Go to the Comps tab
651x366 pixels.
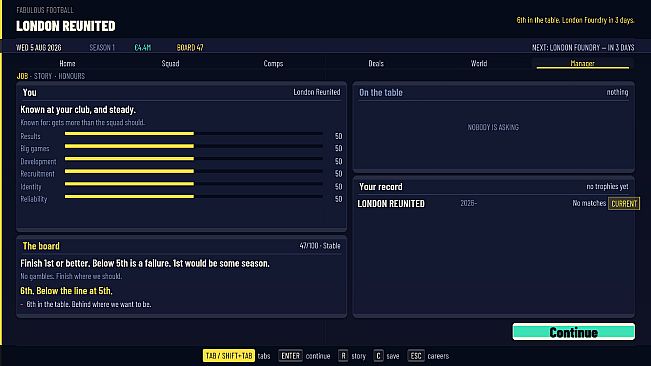(x=273, y=63)
